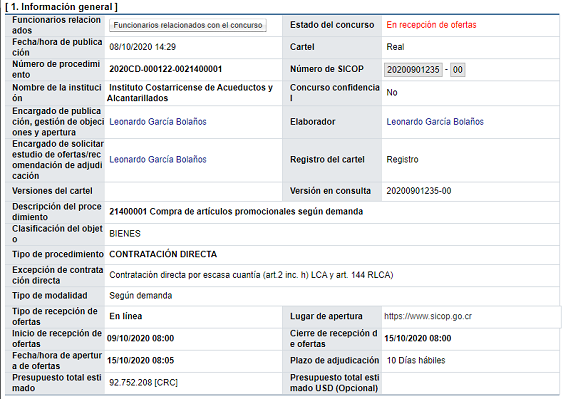563x399 pixels.
Task: Open Leonardo García Bolaños link for publicación encargado
Action: pyautogui.click(x=158, y=122)
